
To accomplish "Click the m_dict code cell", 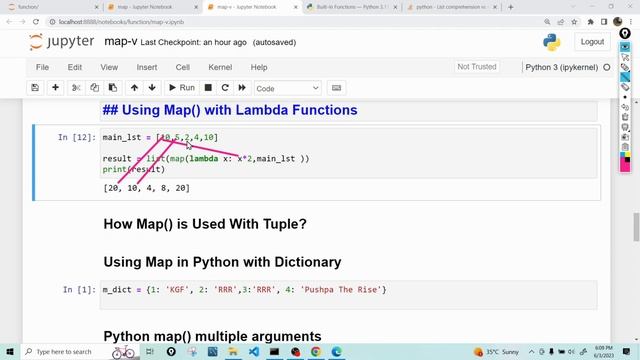I will pos(349,295).
